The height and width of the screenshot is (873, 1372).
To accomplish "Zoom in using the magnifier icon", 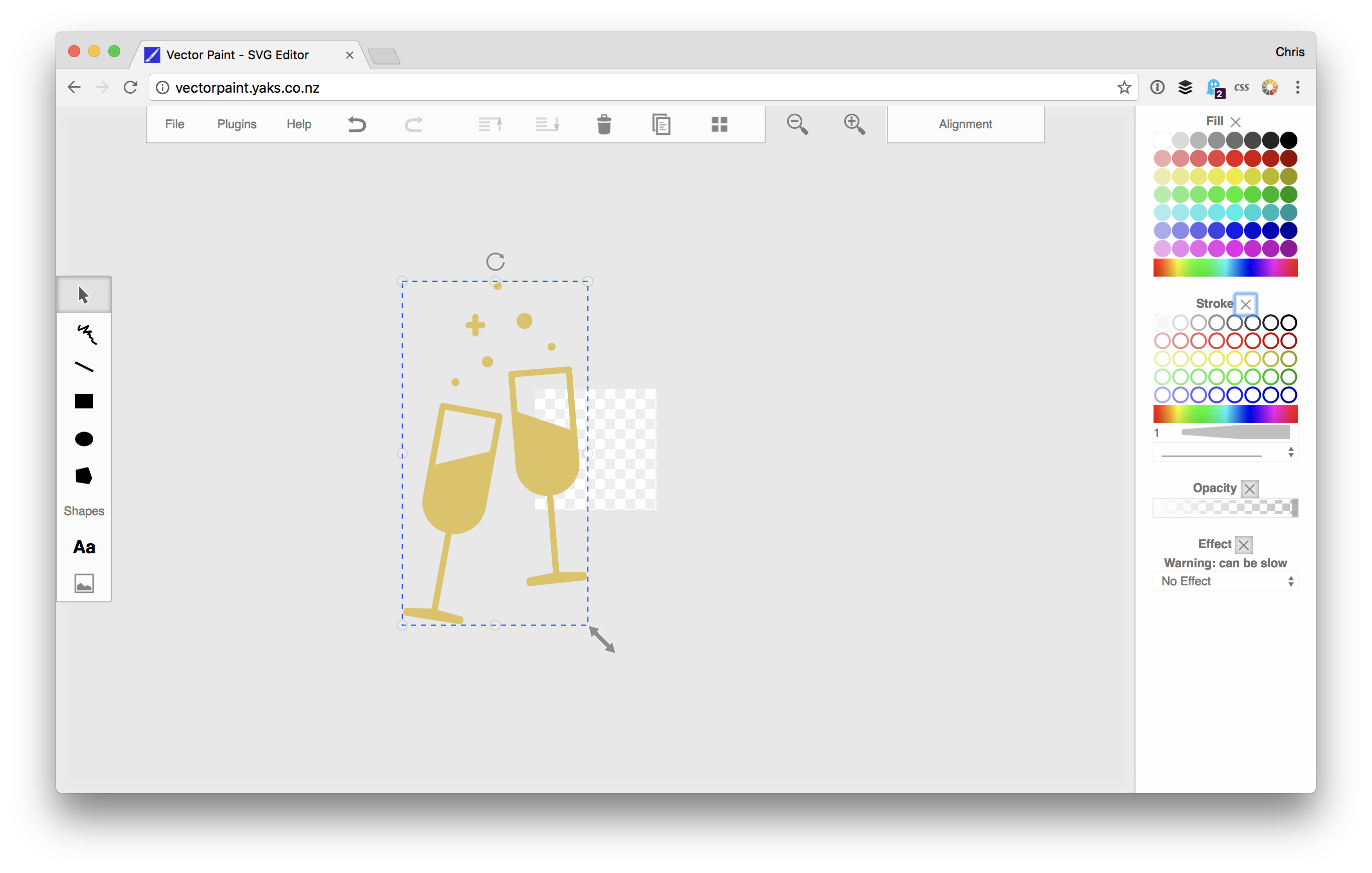I will click(853, 124).
